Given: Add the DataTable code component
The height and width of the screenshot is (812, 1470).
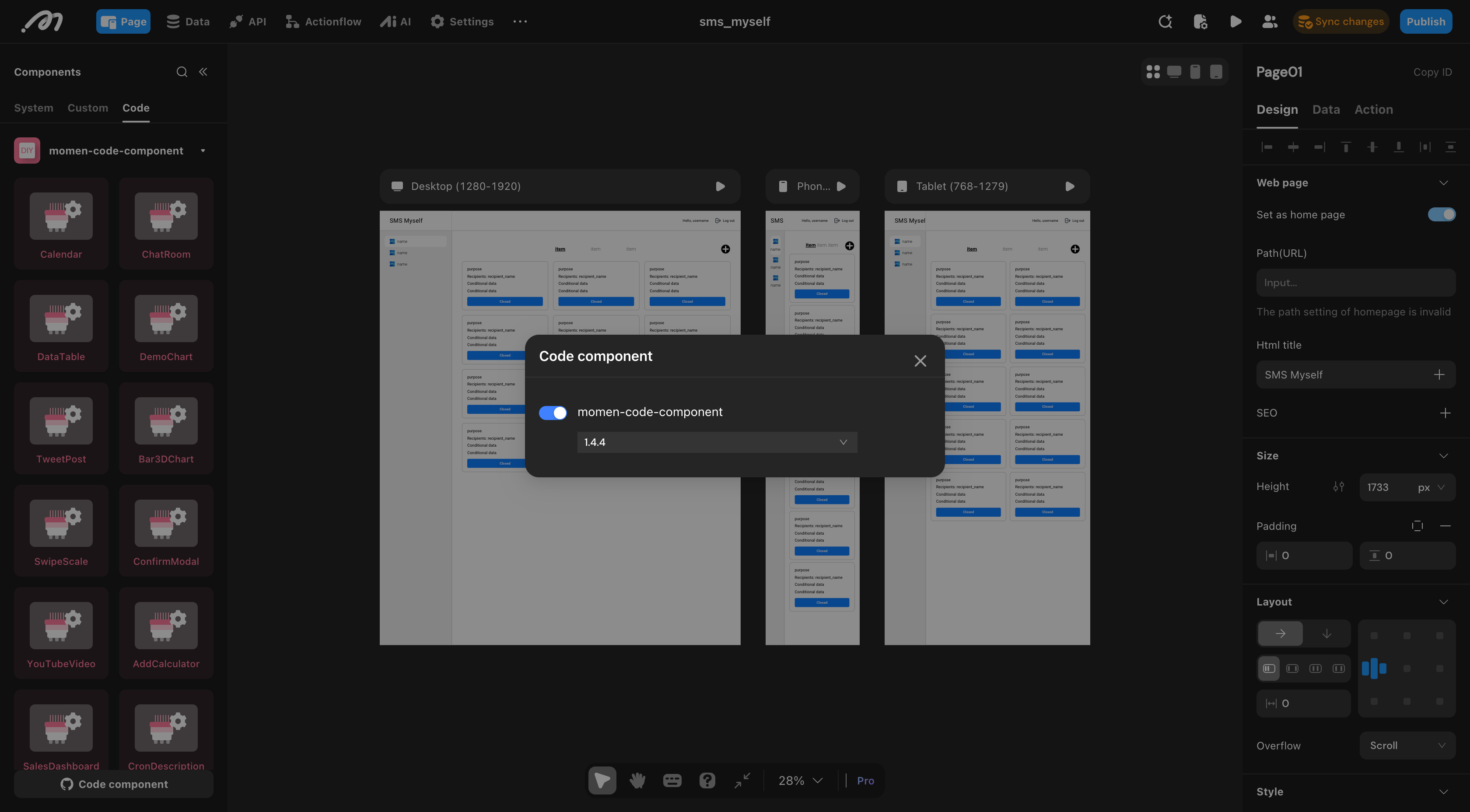Looking at the screenshot, I should (61, 326).
